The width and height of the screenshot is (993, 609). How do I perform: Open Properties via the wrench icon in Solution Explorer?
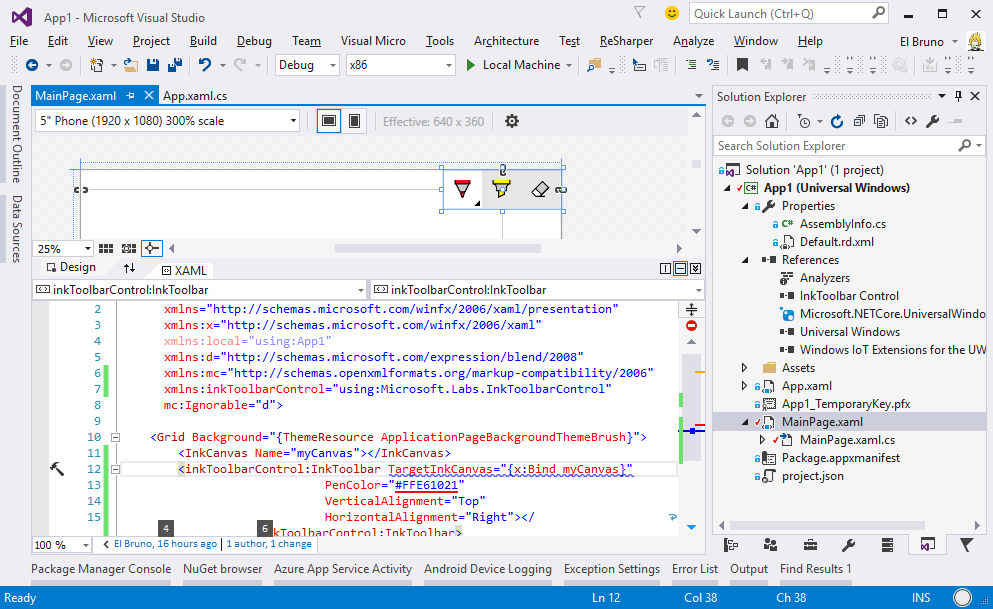(x=932, y=121)
